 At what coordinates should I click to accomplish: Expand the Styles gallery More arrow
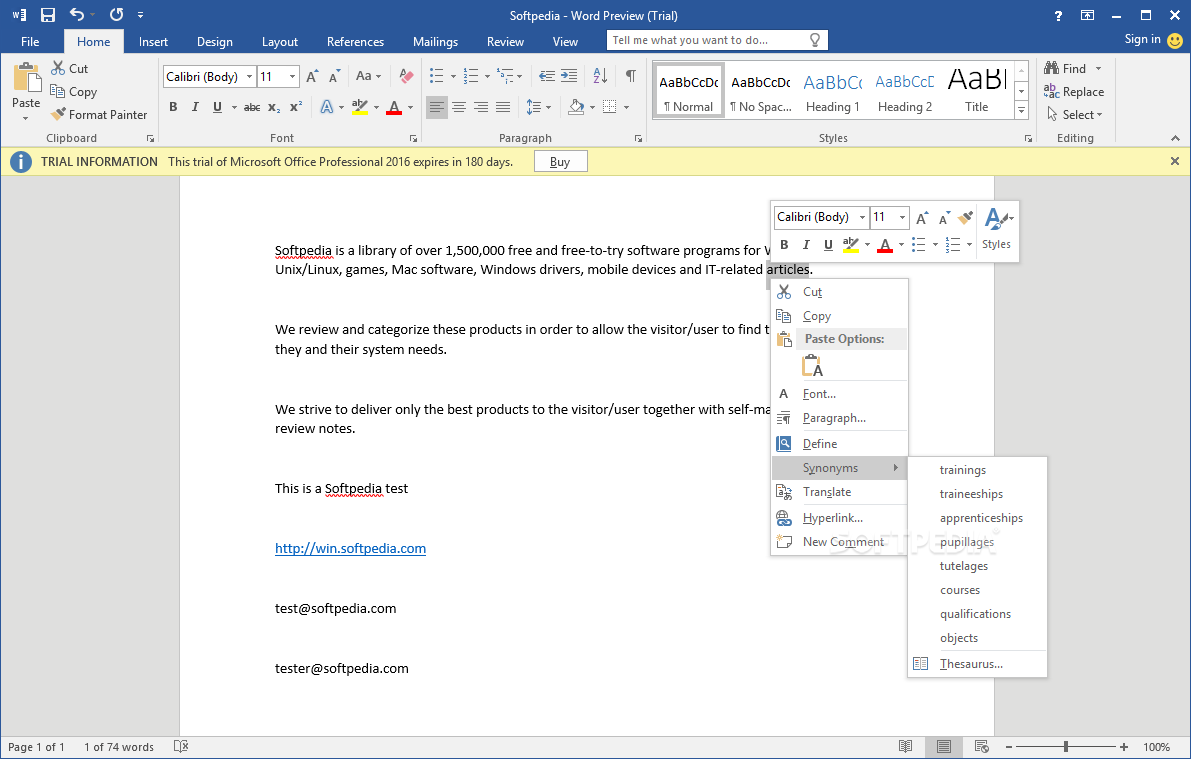click(x=1022, y=110)
